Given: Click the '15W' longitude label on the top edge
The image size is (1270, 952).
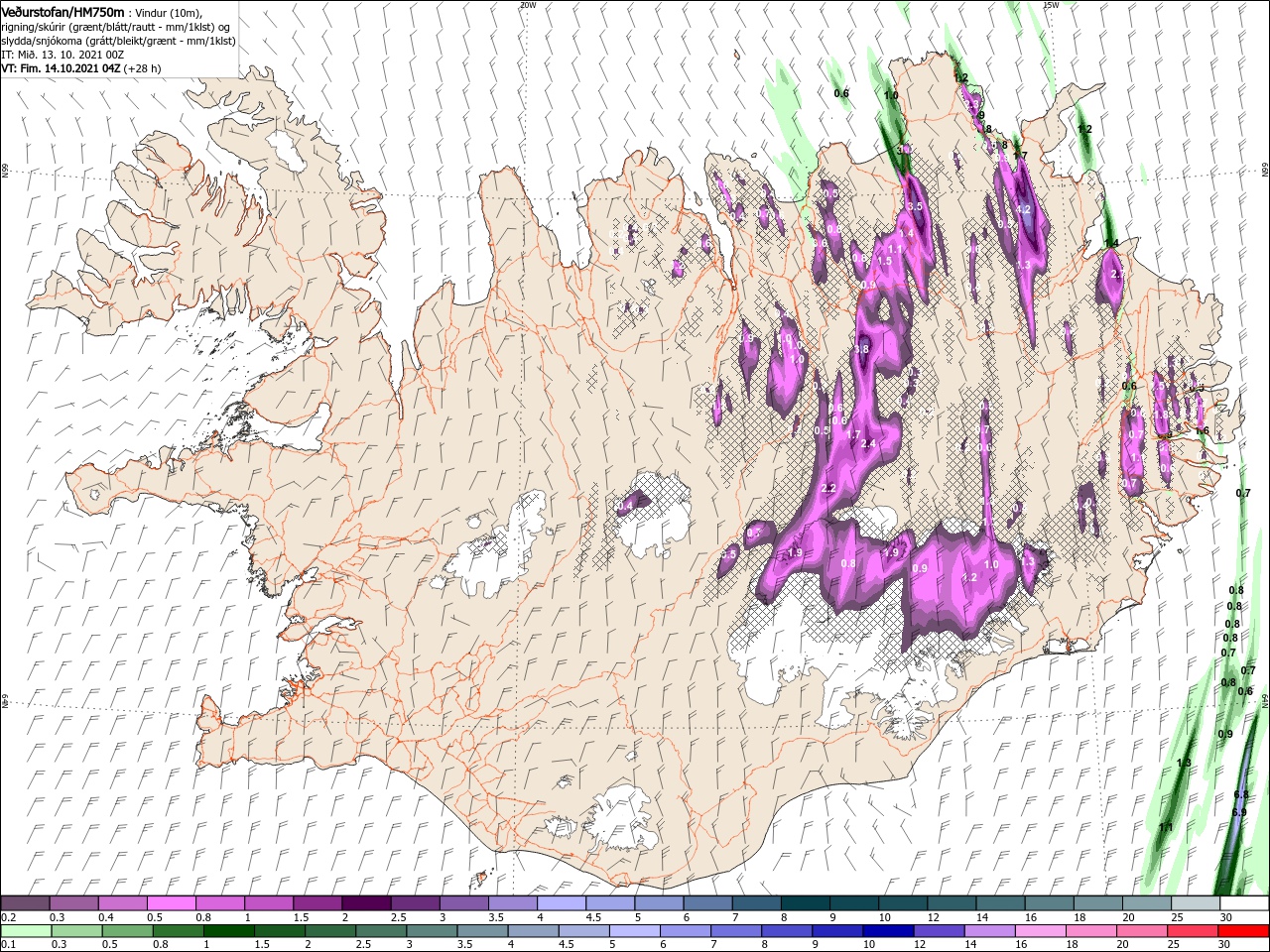Looking at the screenshot, I should coord(1052,4).
